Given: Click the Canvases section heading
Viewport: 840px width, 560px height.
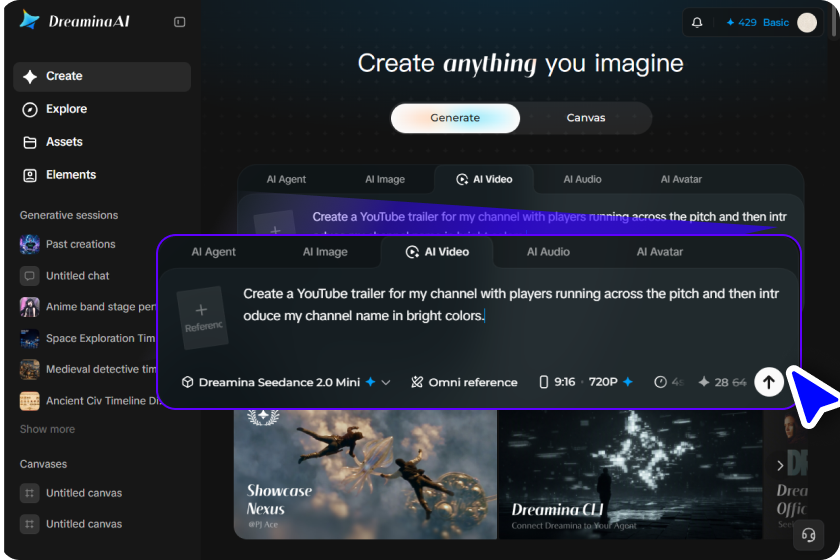Looking at the screenshot, I should click(43, 464).
